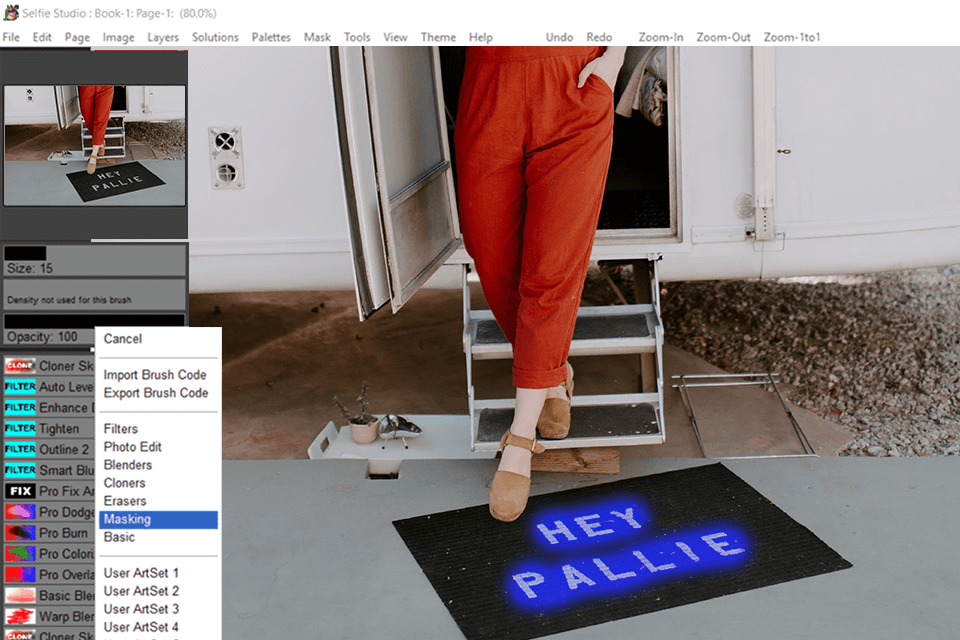Choose Export Brush Code

point(156,393)
